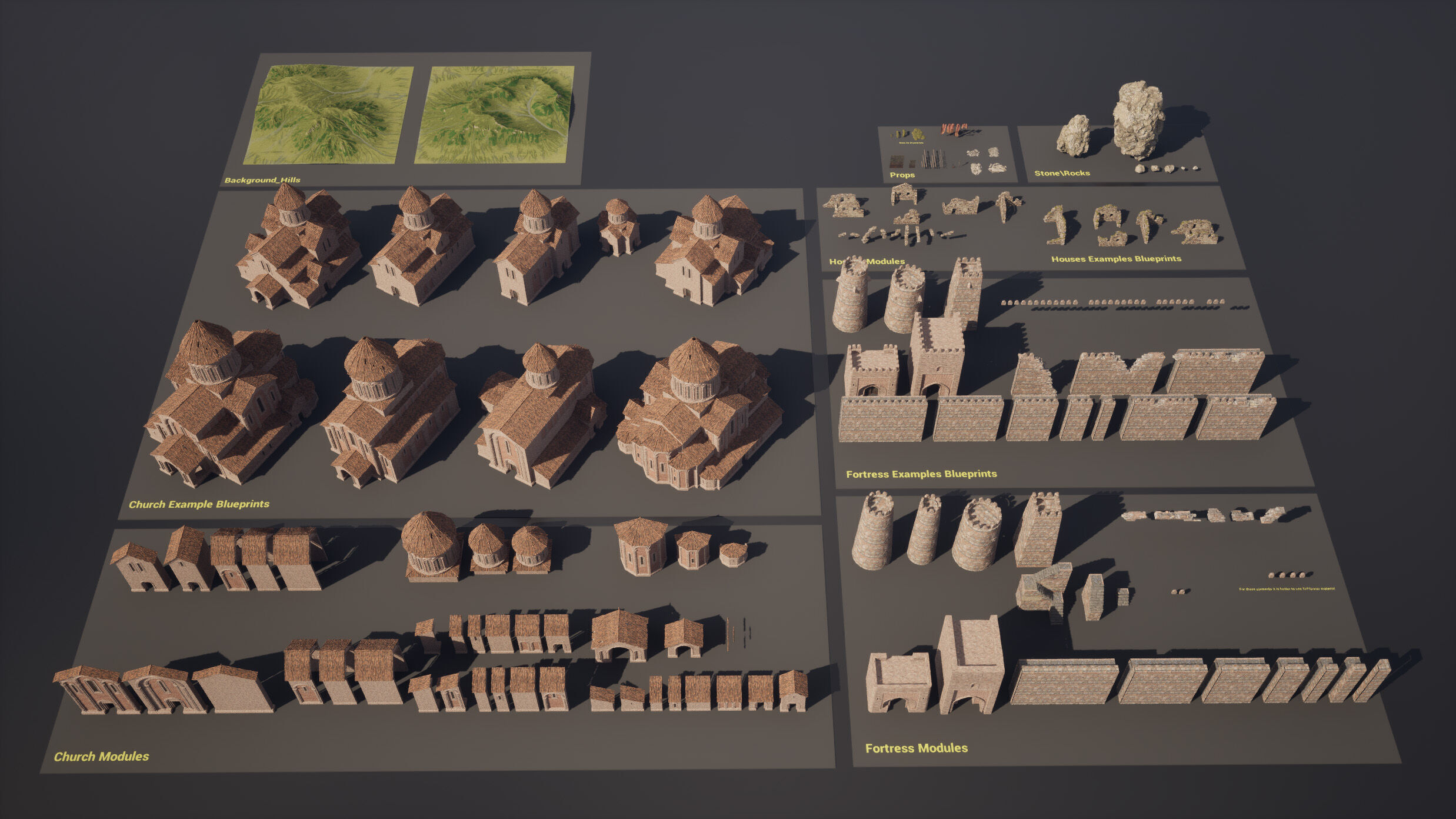The image size is (1456, 819).
Task: Click the 'Houses Examples Blueprints' label
Action: (1116, 259)
